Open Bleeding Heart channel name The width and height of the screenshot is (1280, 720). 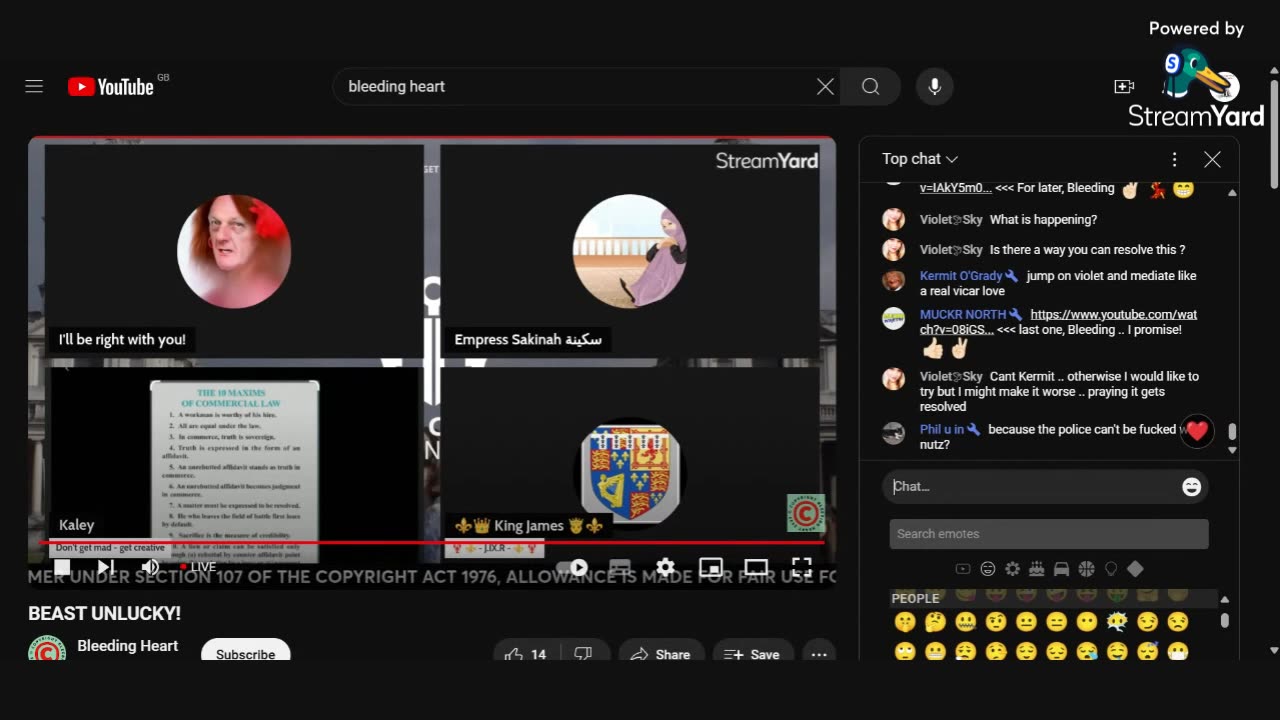coord(128,646)
